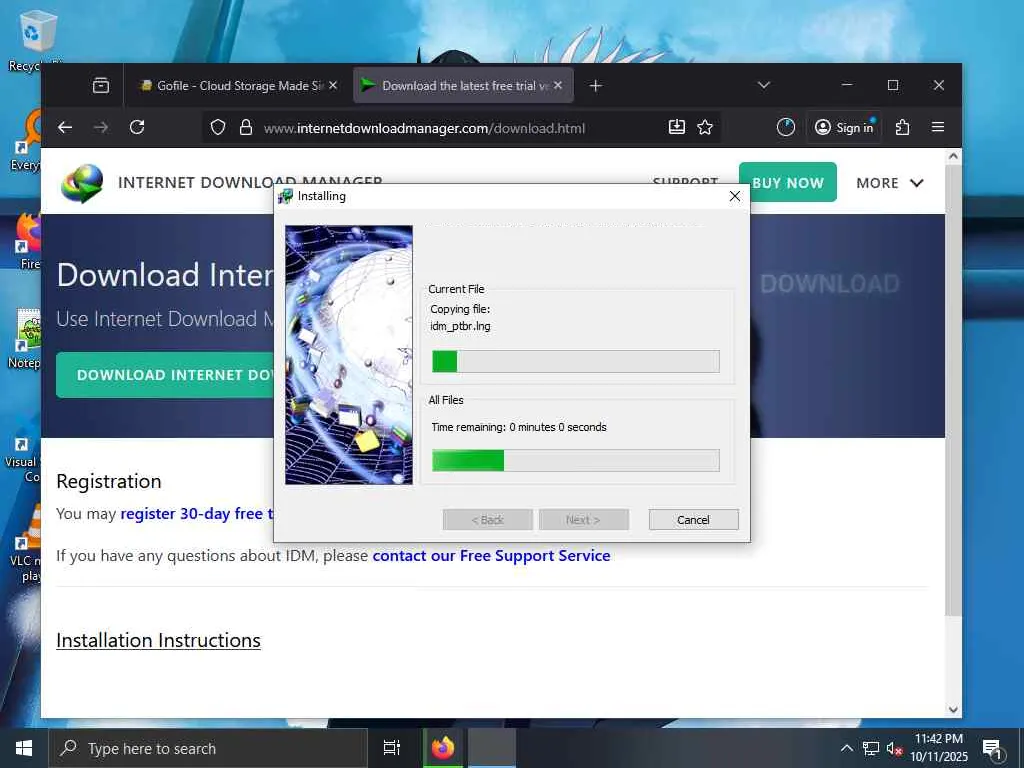Select the Notepad++ desktop shortcut
The height and width of the screenshot is (768, 1024).
coord(26,340)
